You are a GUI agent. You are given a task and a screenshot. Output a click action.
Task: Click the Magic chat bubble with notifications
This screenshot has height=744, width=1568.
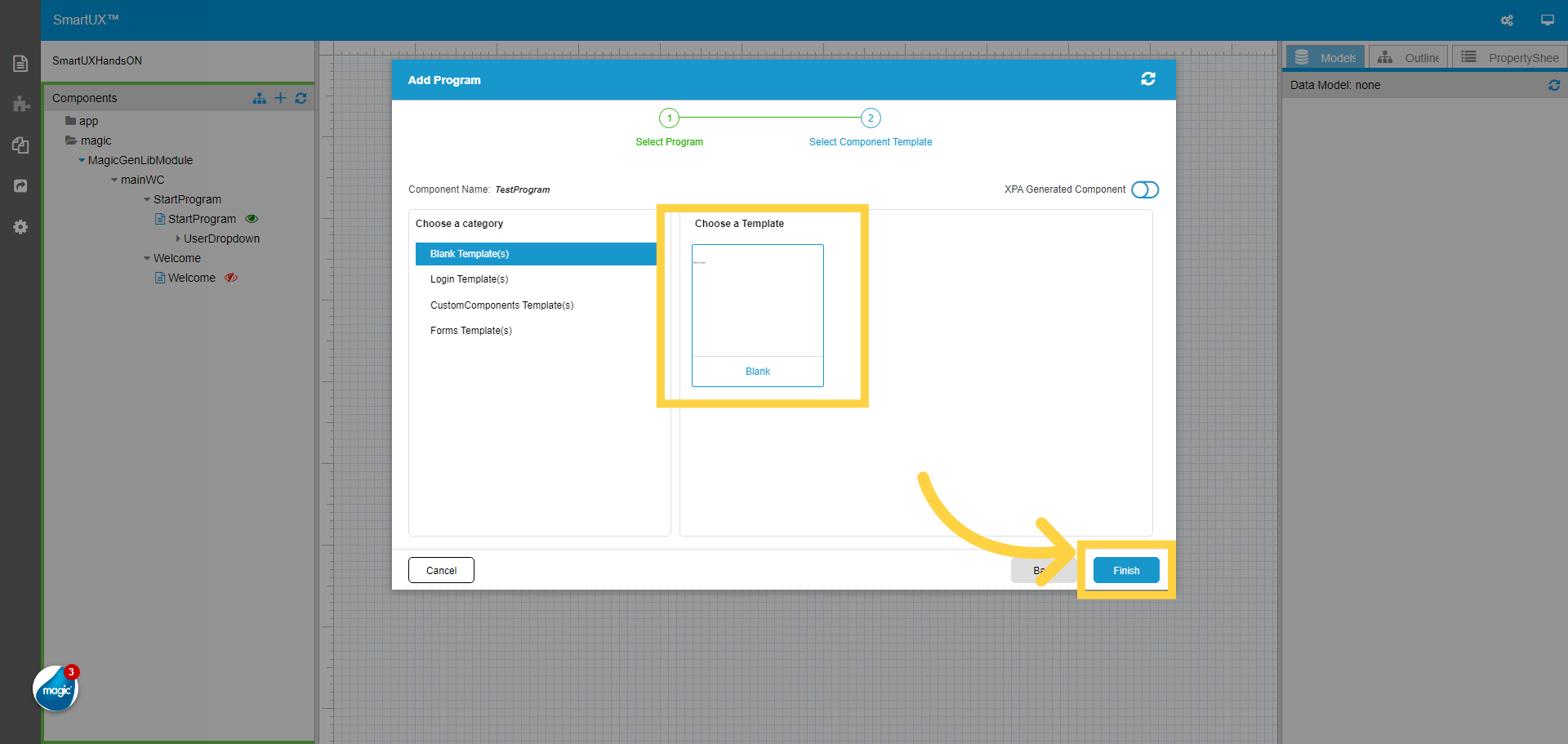click(56, 689)
